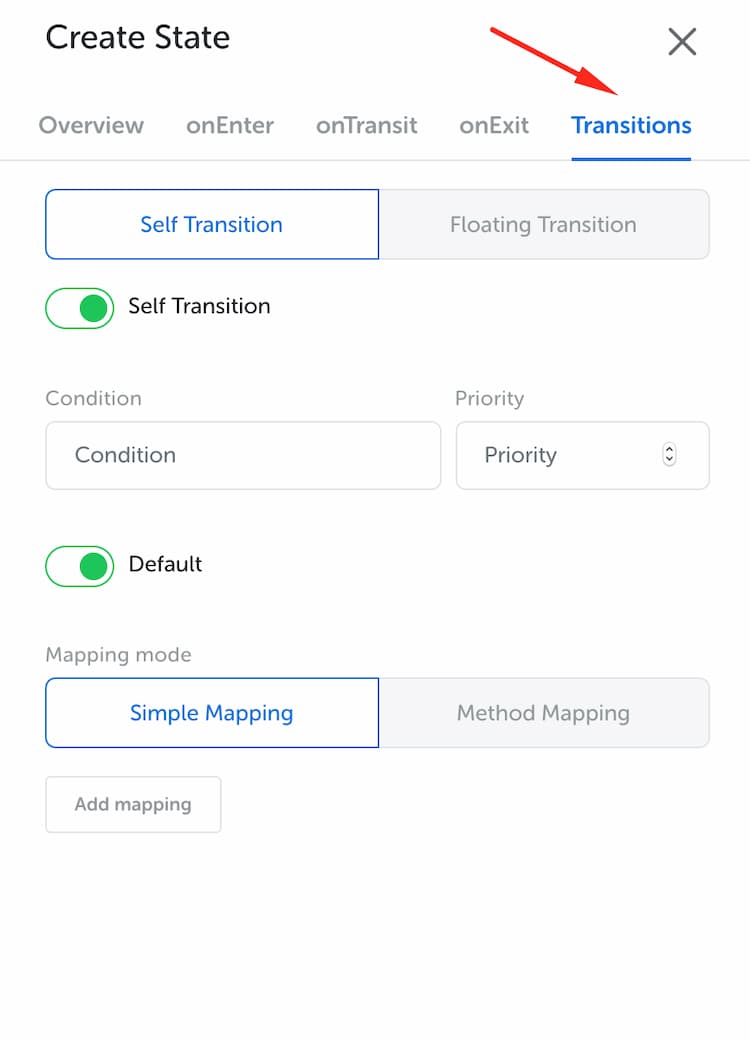Select Simple Mapping mode
Image resolution: width=750 pixels, height=1041 pixels.
click(x=212, y=713)
